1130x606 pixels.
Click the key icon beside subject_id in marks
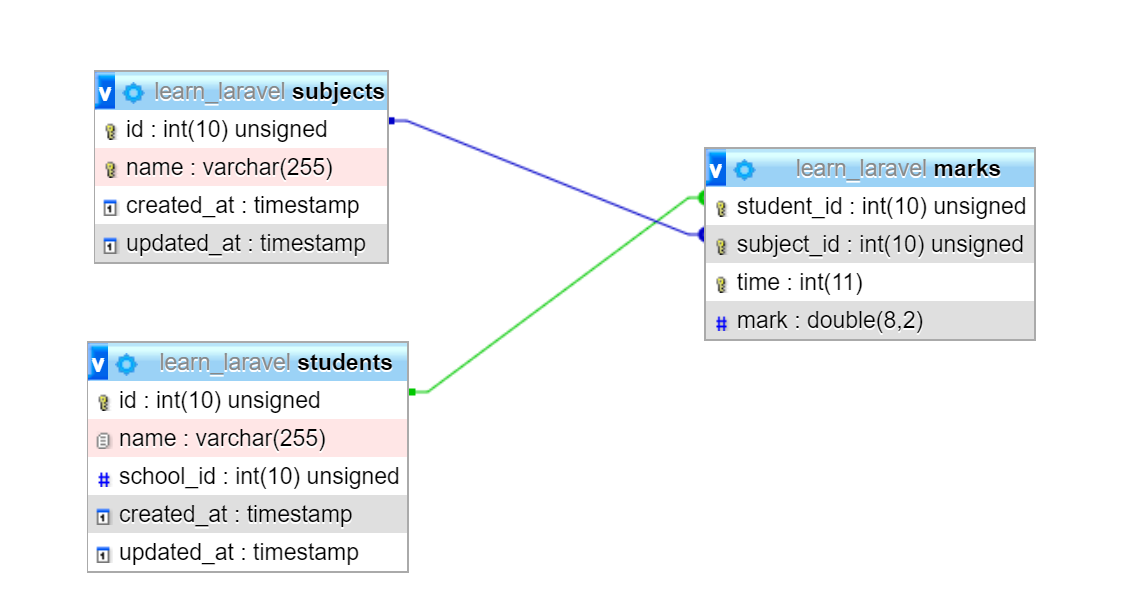point(721,246)
